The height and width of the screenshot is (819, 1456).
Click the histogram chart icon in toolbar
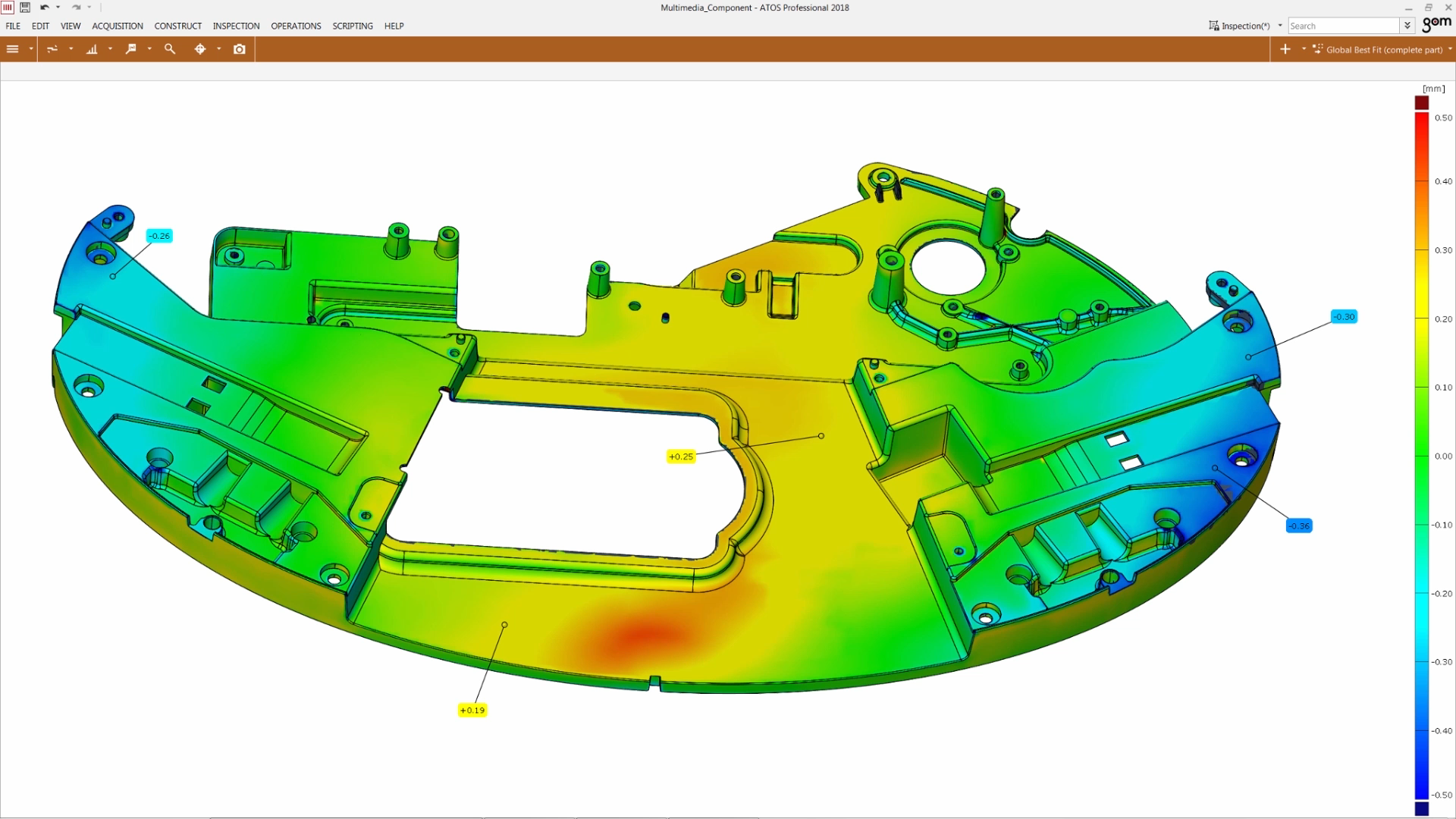(x=92, y=49)
